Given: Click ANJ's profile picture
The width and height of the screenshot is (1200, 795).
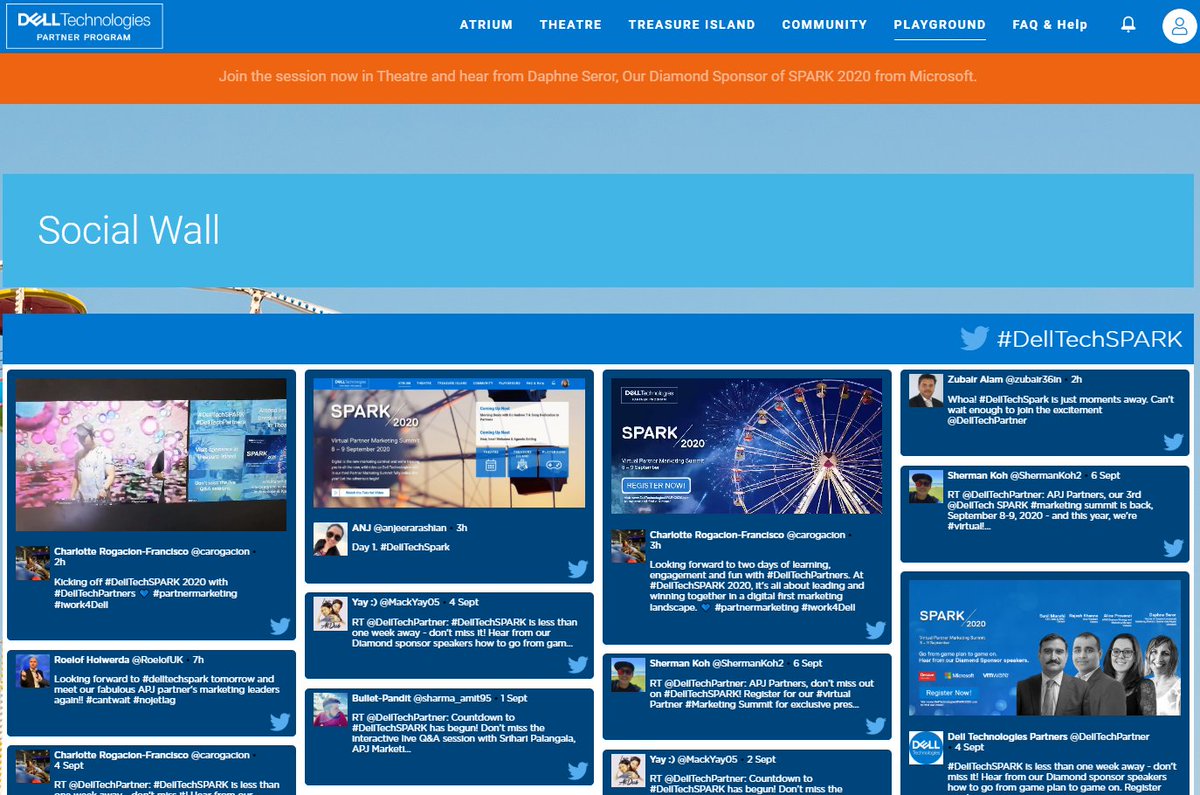Looking at the screenshot, I should tap(330, 539).
